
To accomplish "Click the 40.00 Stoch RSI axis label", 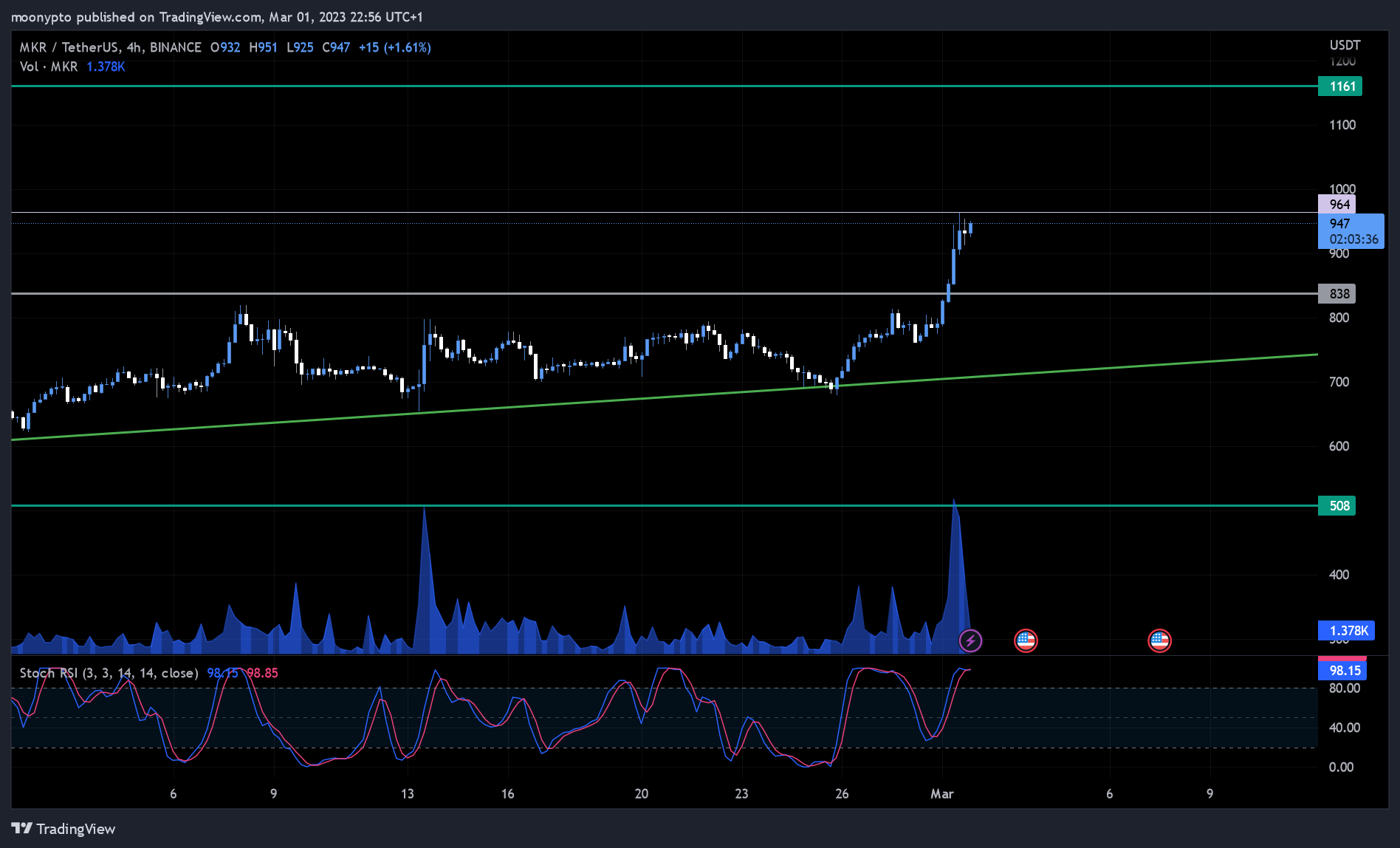I will (1345, 728).
